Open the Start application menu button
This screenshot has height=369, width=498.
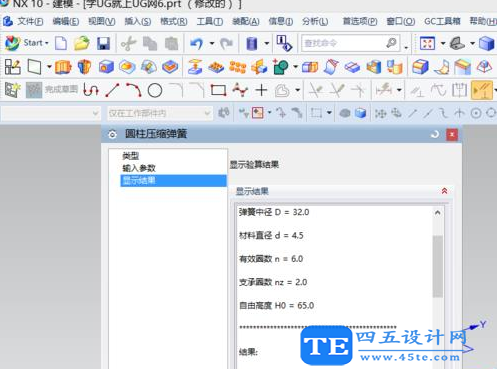point(27,43)
